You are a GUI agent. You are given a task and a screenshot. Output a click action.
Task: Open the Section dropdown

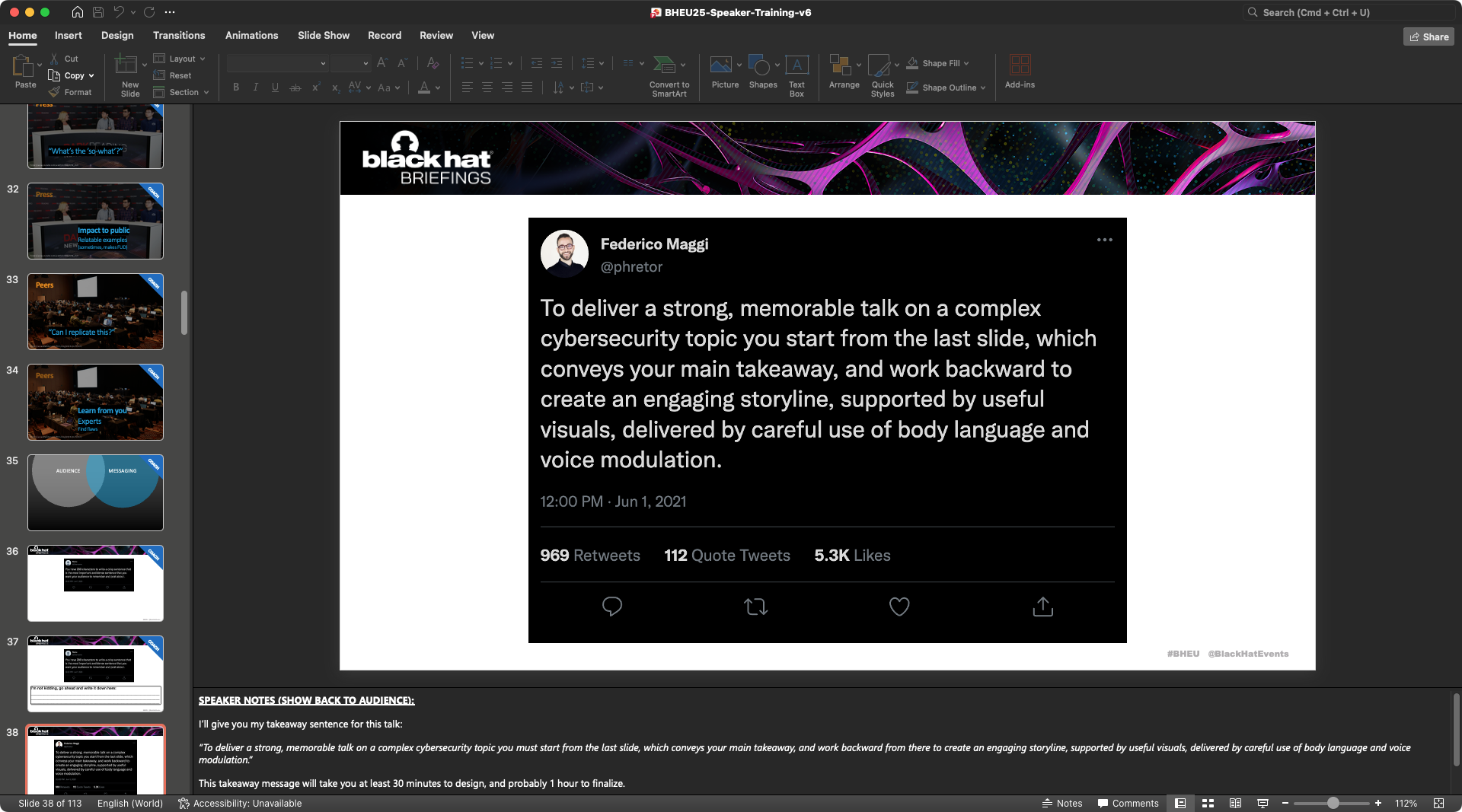click(182, 92)
